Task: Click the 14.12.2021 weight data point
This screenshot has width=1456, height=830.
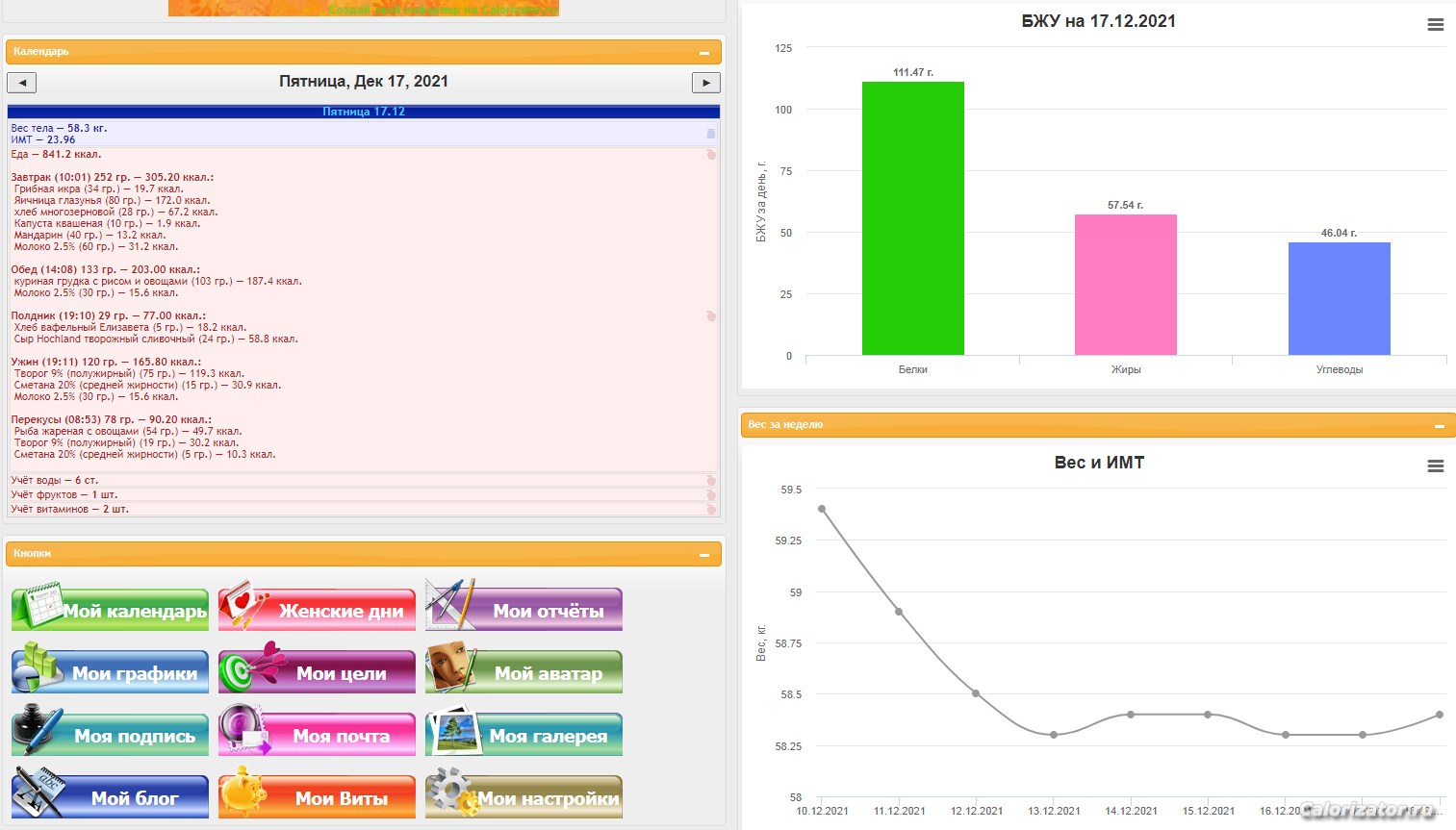Action: click(x=1131, y=715)
